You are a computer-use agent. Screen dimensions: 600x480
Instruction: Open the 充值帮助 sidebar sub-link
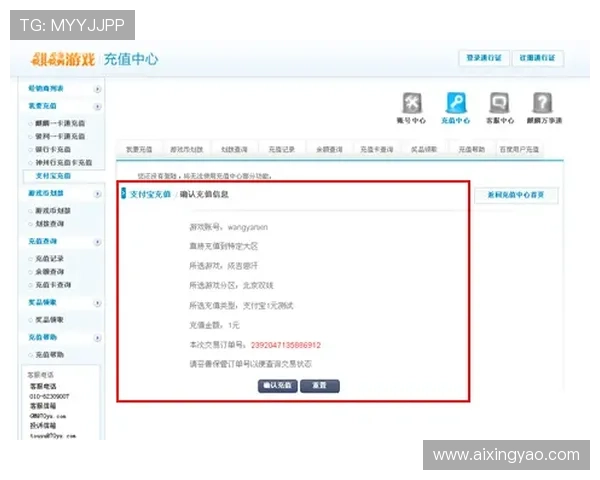coord(49,355)
